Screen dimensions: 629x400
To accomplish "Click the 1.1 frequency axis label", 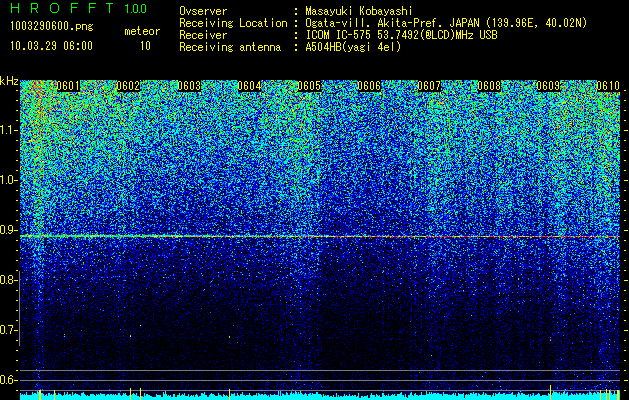I will (x=7, y=130).
